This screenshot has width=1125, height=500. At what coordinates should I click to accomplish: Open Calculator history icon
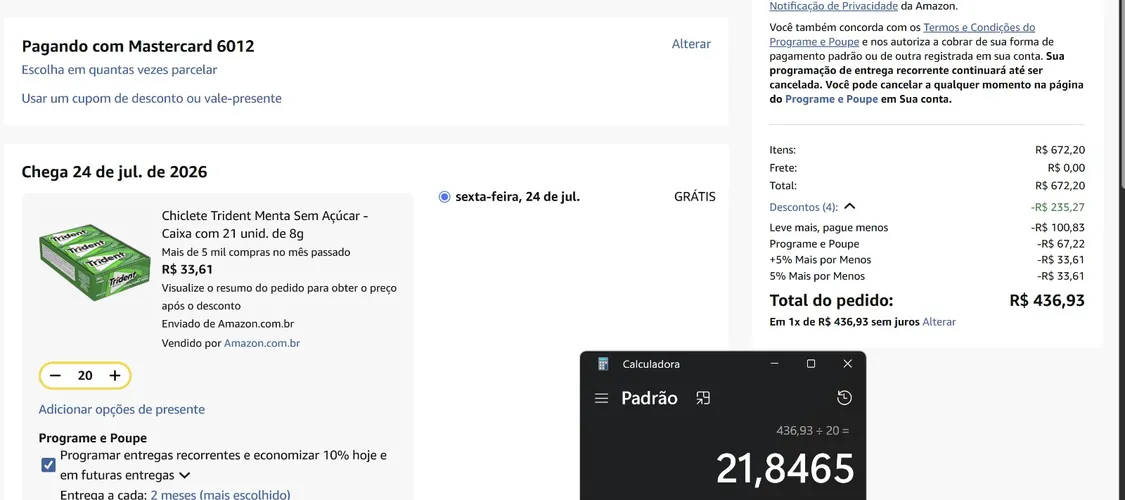coord(844,398)
